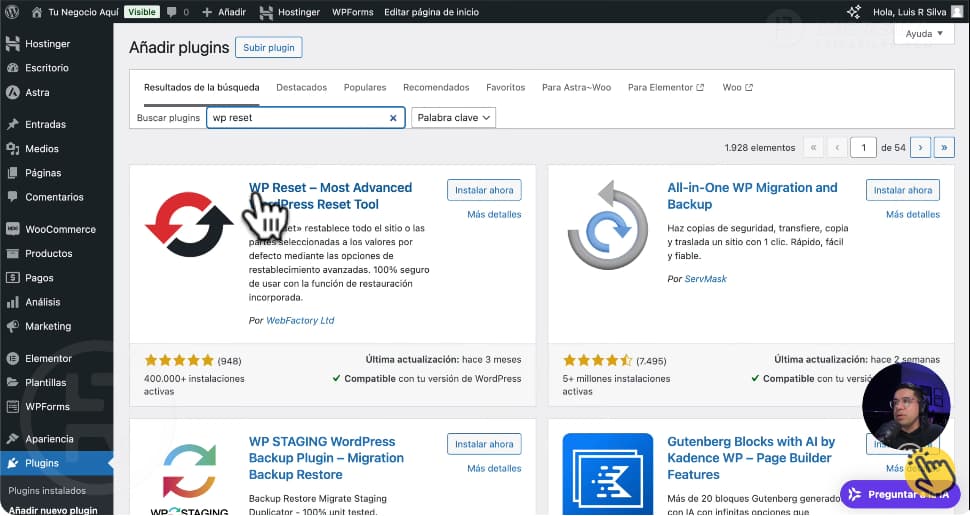
Task: Open Hola, Luis R Silva profile
Action: point(917,12)
